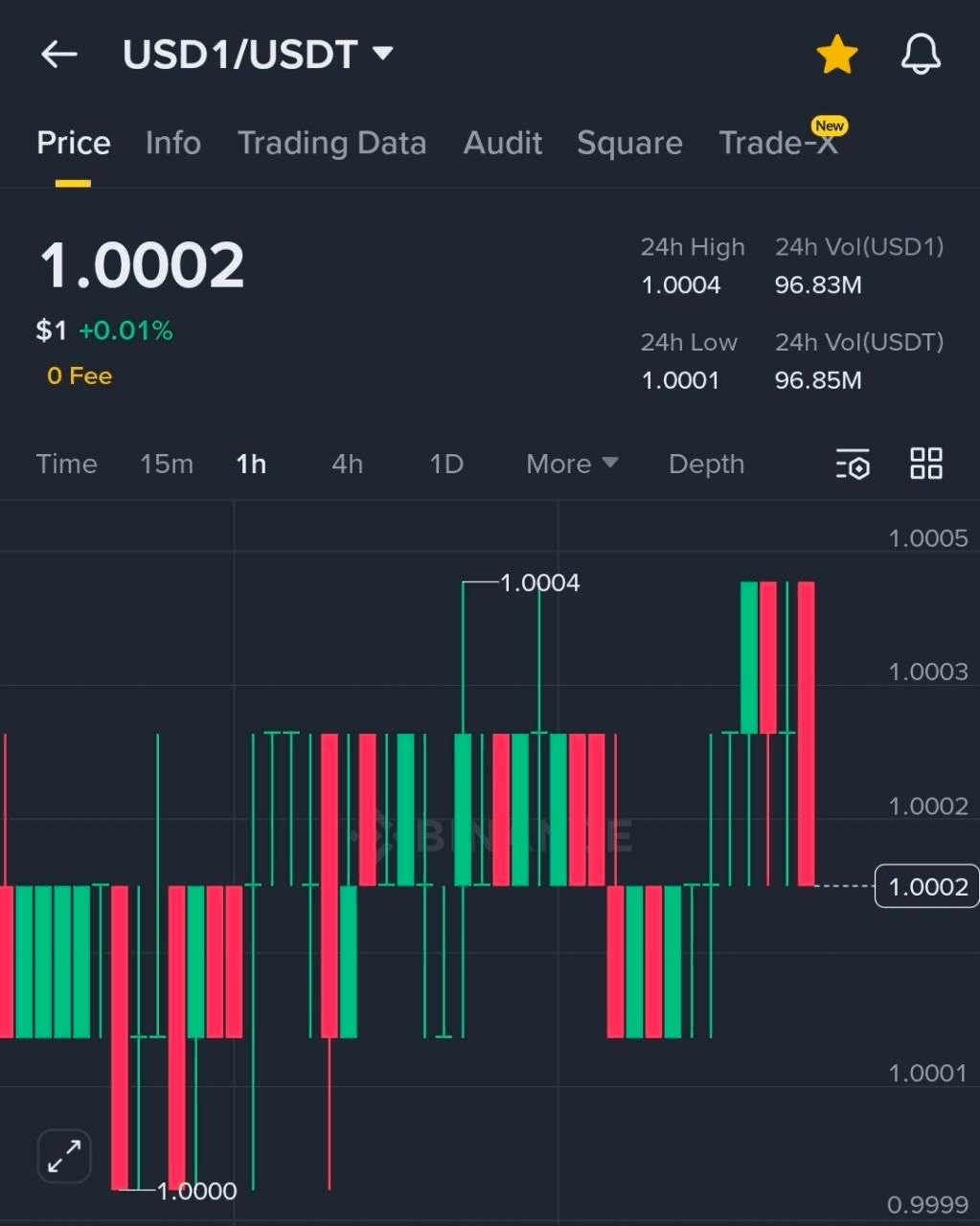Go to the Audit tab

(x=503, y=143)
